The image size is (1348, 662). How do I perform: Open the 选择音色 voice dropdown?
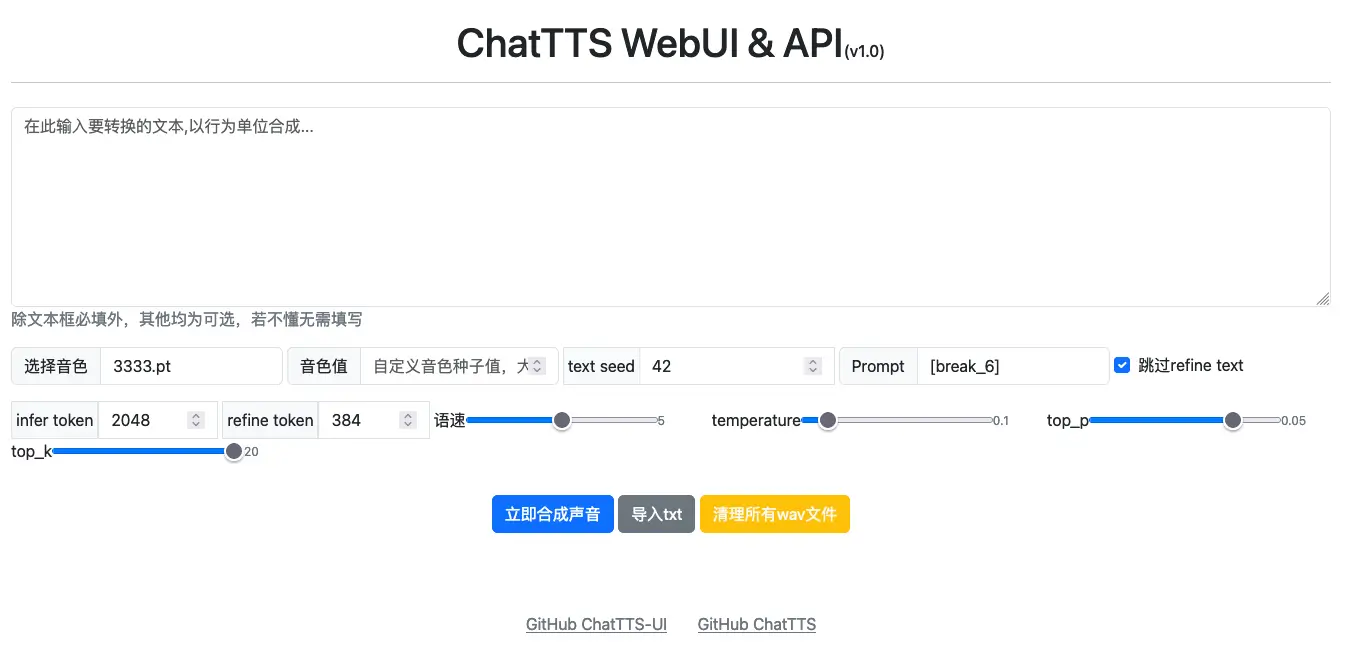click(x=191, y=366)
